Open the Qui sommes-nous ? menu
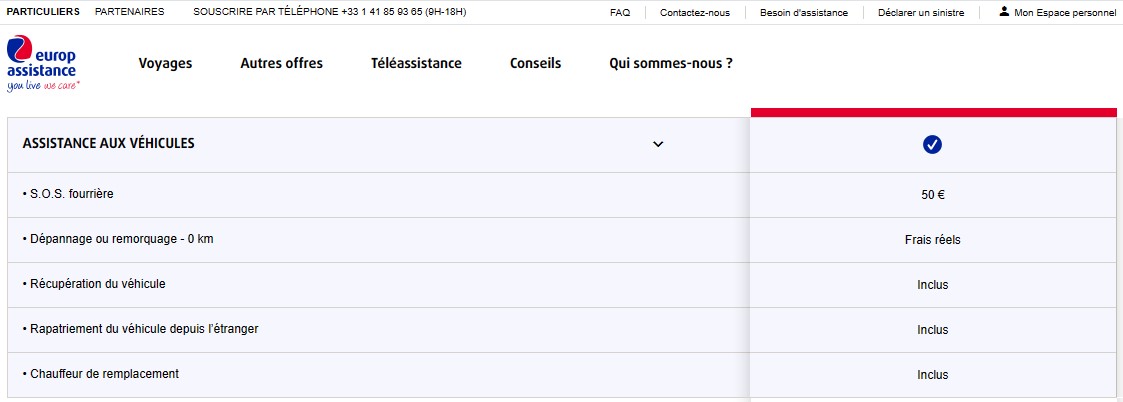 (x=671, y=63)
